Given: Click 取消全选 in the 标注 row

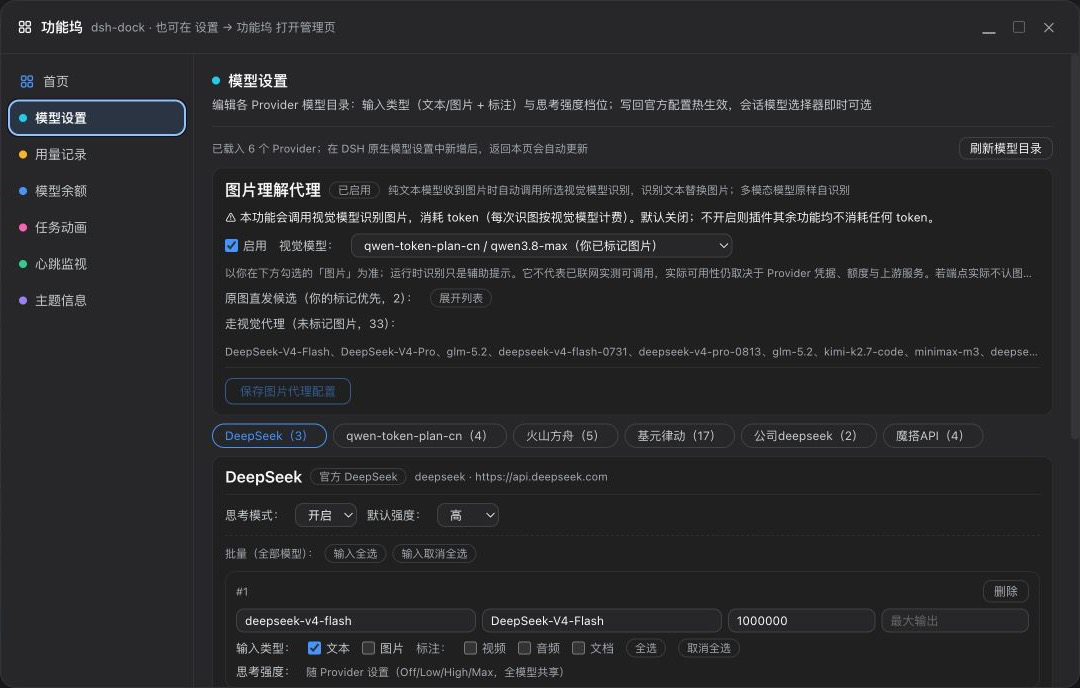Looking at the screenshot, I should pyautogui.click(x=709, y=648).
